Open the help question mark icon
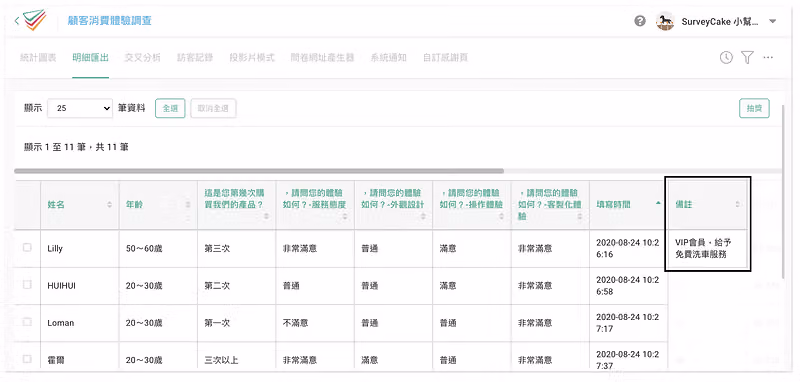Viewport: 800px width, 382px height. [640, 21]
